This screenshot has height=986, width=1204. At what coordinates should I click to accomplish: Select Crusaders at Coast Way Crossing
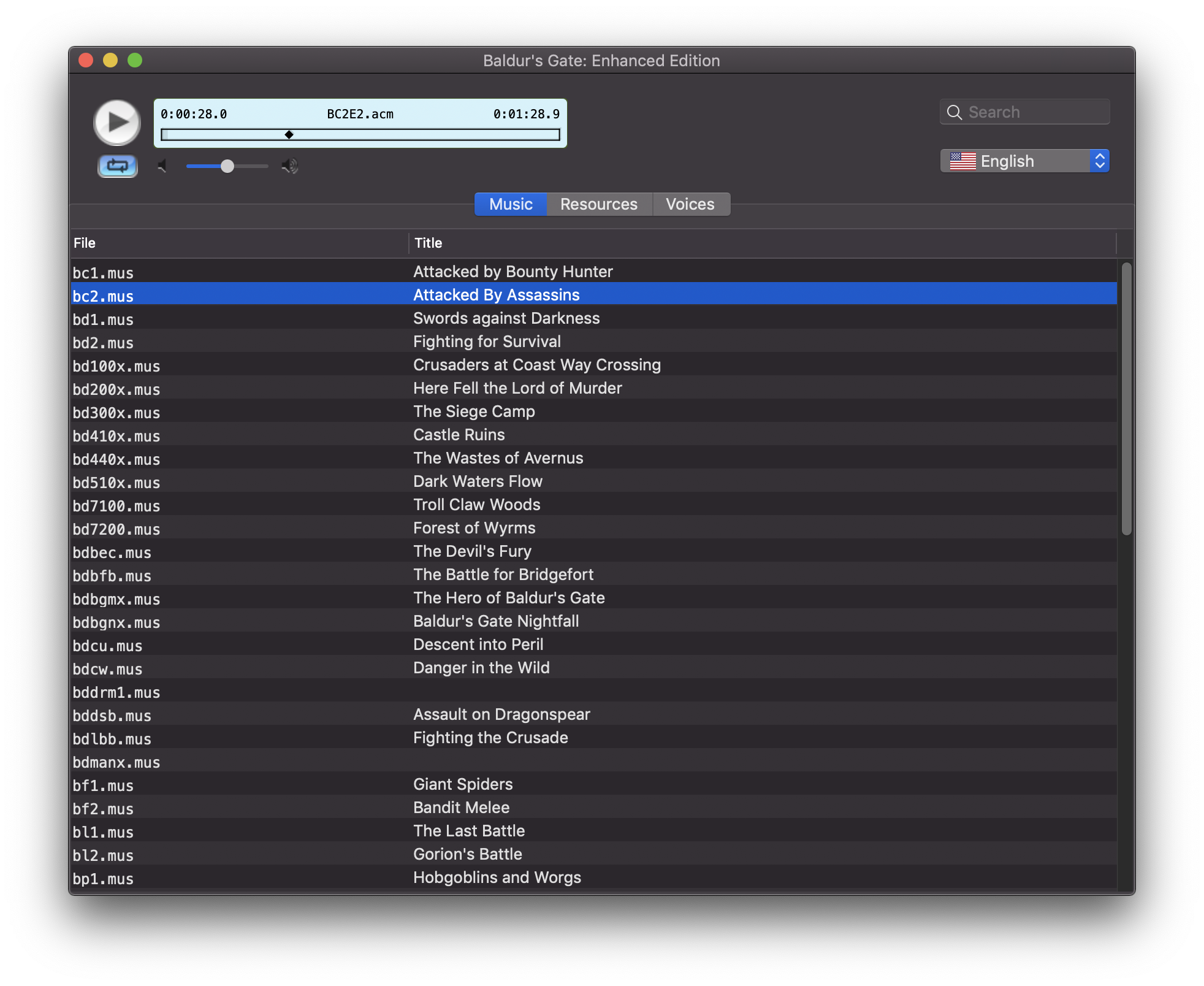pos(593,365)
